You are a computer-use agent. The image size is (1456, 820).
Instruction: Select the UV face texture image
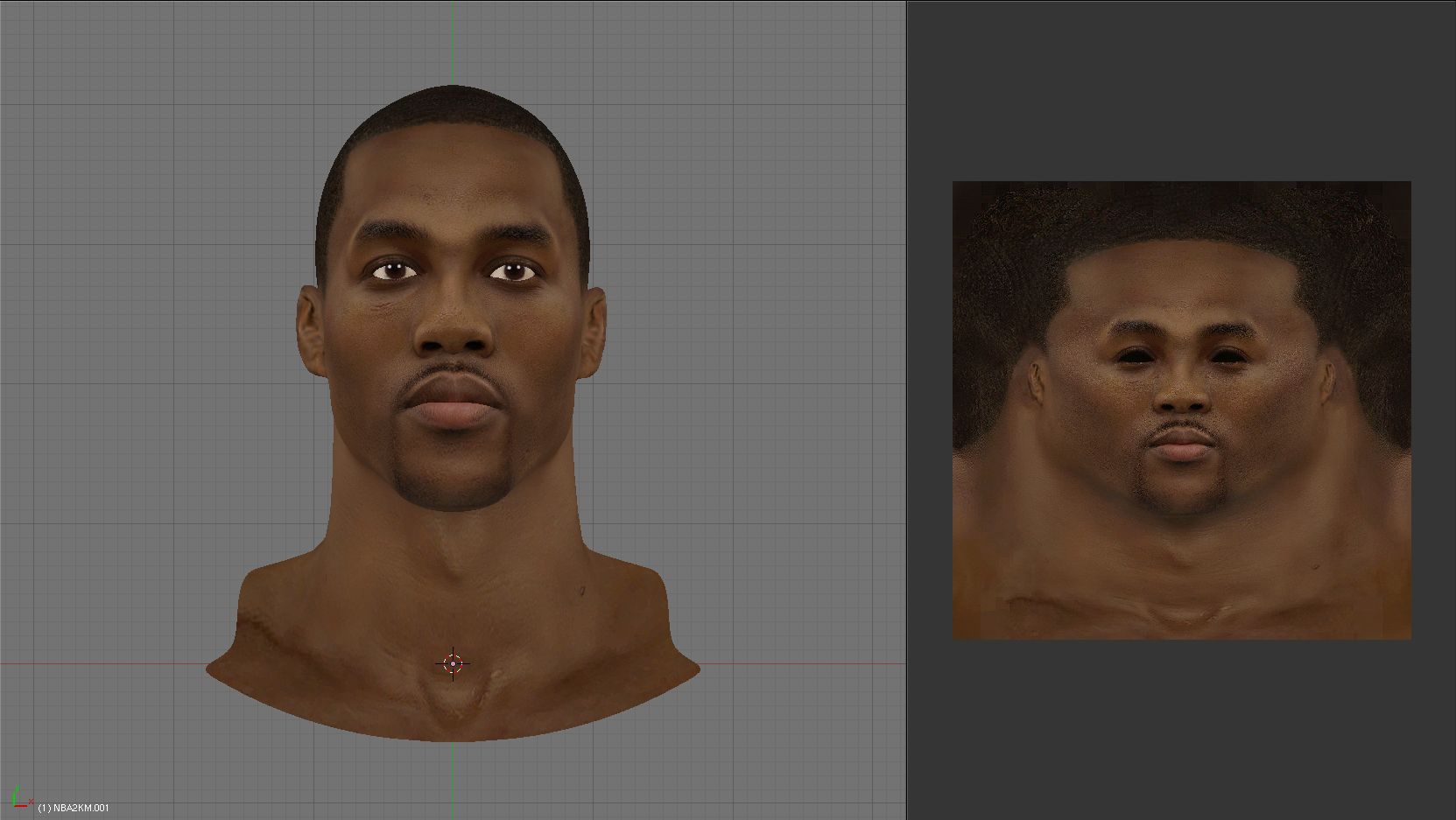tap(1181, 410)
